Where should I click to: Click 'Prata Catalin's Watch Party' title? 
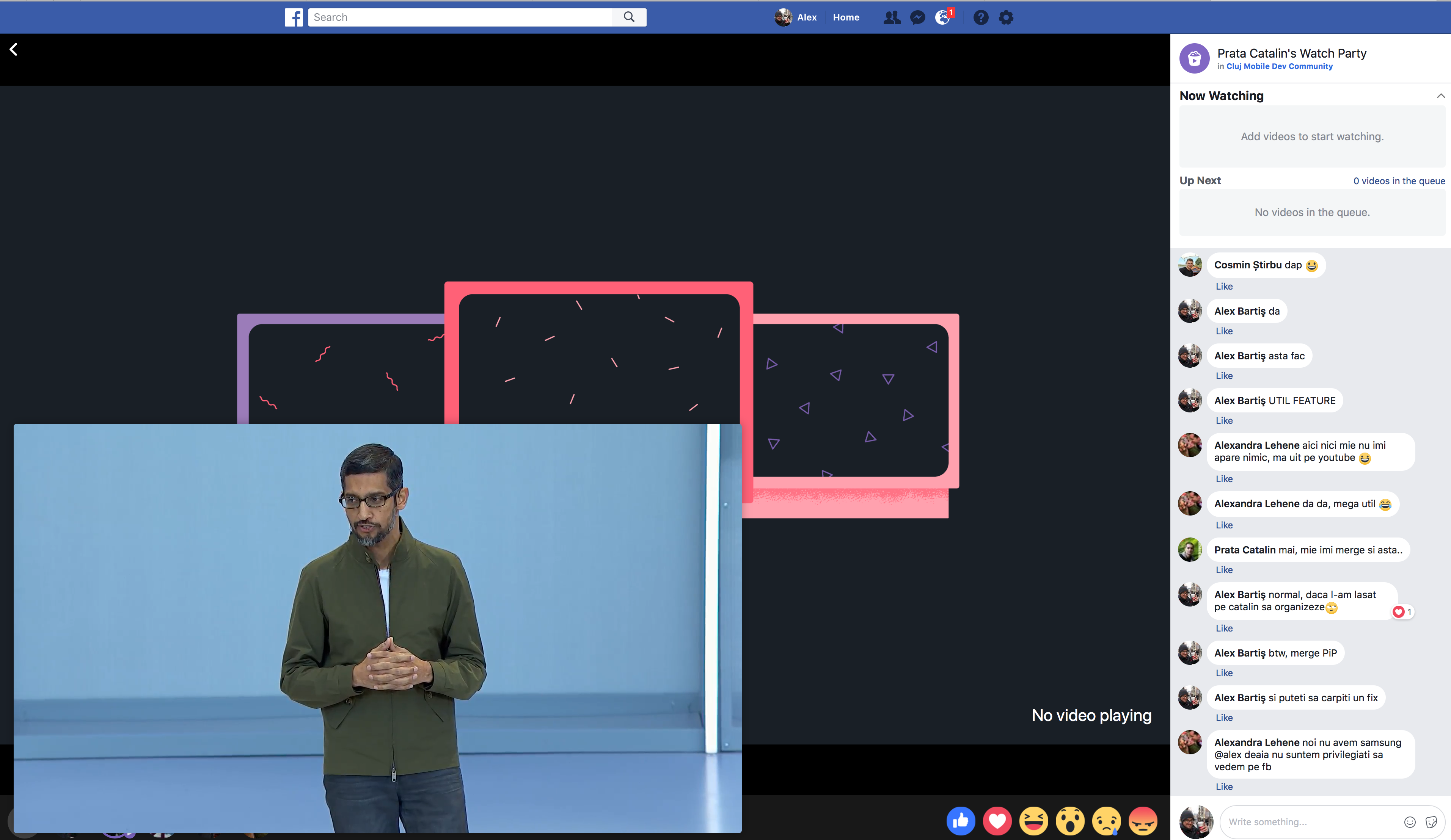click(1291, 53)
